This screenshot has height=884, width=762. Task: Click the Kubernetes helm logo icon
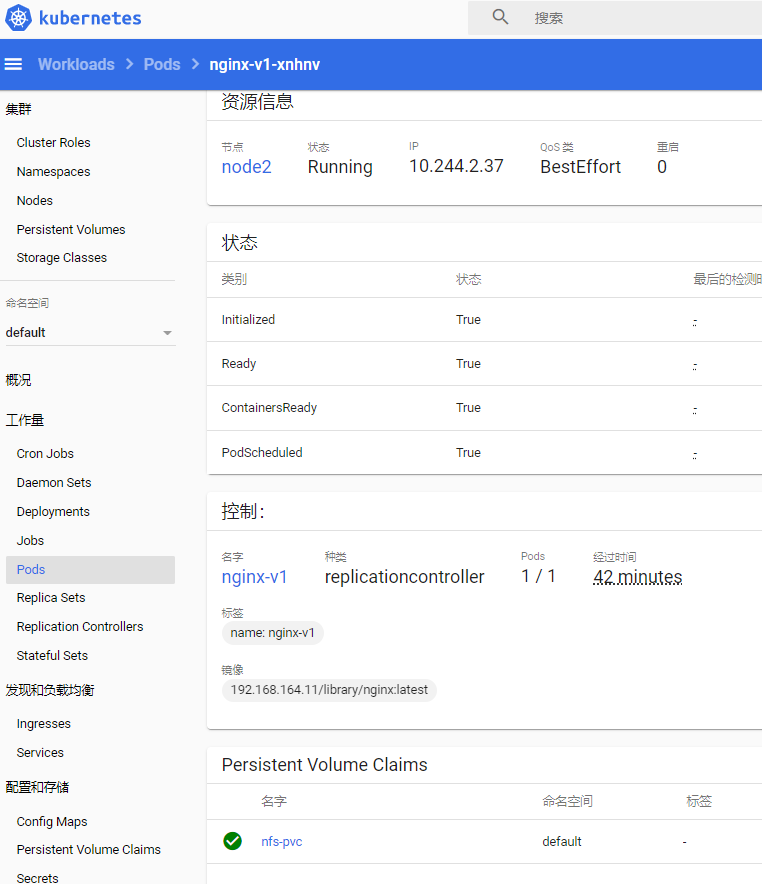(x=18, y=17)
